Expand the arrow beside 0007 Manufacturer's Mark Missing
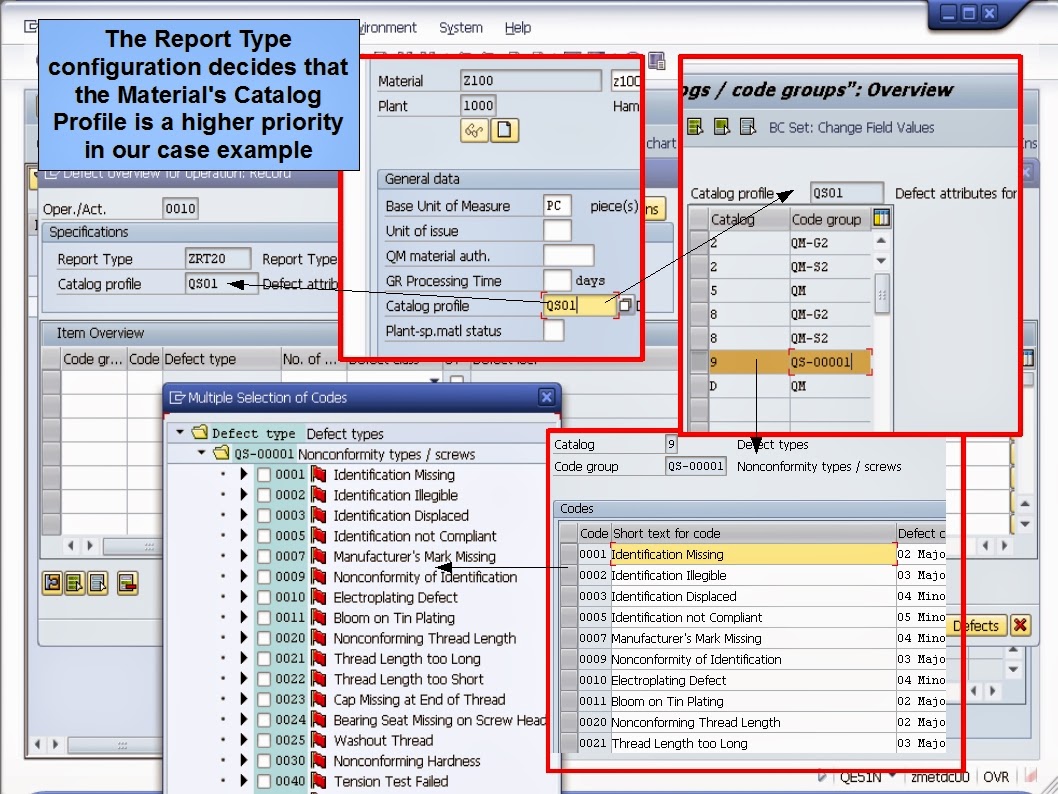Viewport: 1058px width, 794px height. coord(246,556)
